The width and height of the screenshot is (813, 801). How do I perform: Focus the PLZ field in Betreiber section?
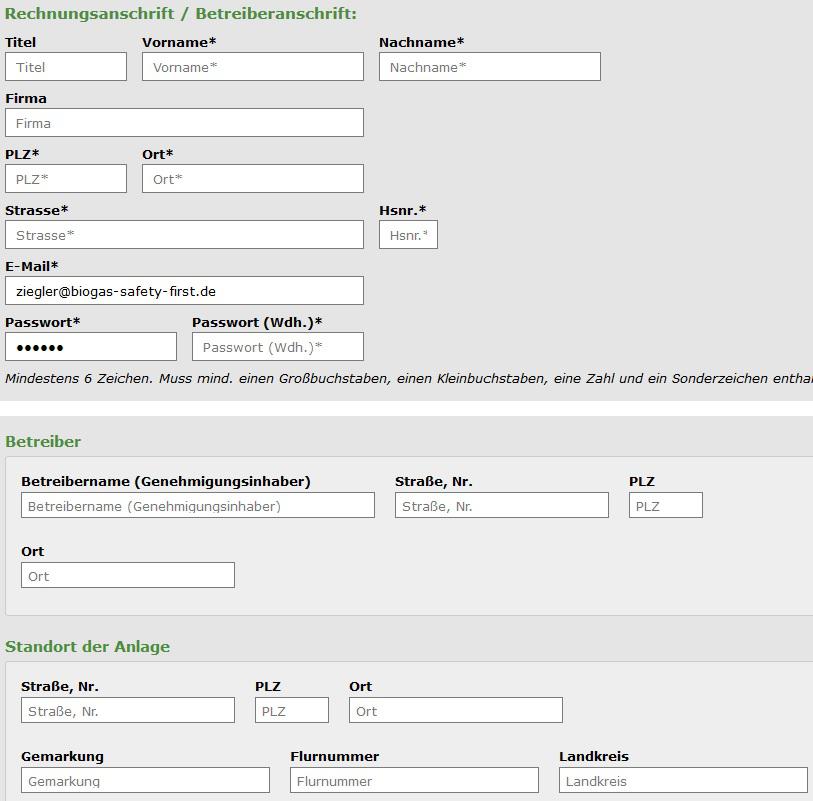(x=665, y=506)
